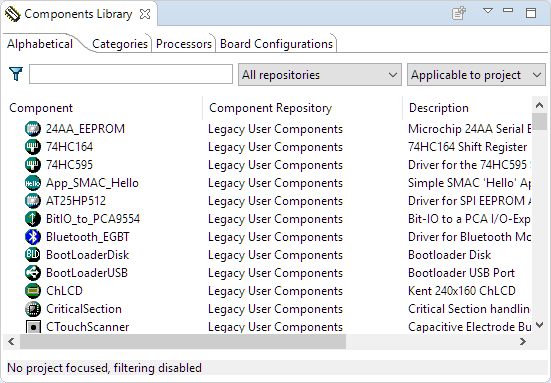This screenshot has width=551, height=383.
Task: Click the 'Critical Section handlin' description
Action: pos(469,309)
